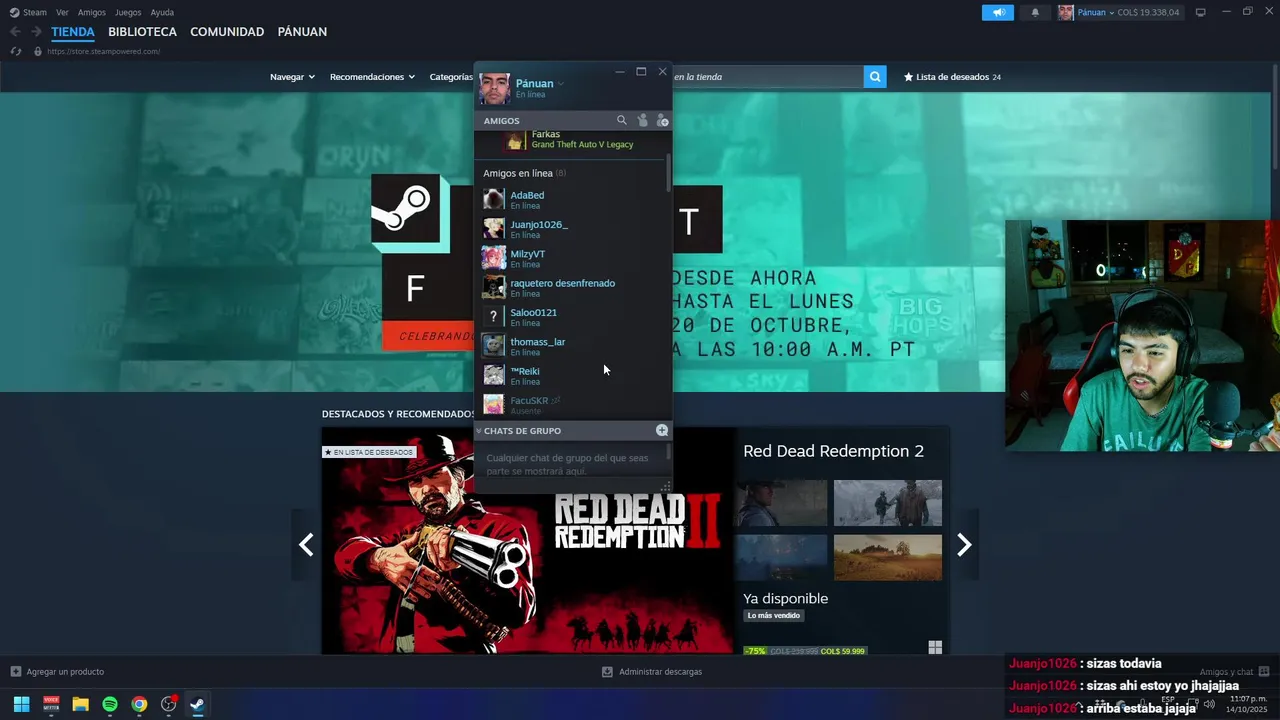This screenshot has width=1280, height=720.
Task: Open Windows Start menu
Action: click(21, 704)
